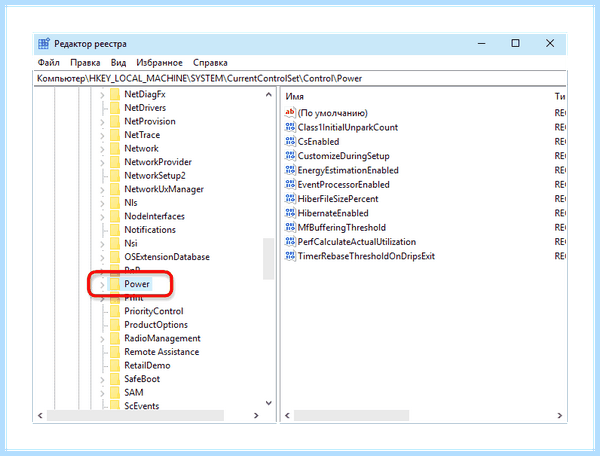Click the Notifications folder icon

coord(115,230)
